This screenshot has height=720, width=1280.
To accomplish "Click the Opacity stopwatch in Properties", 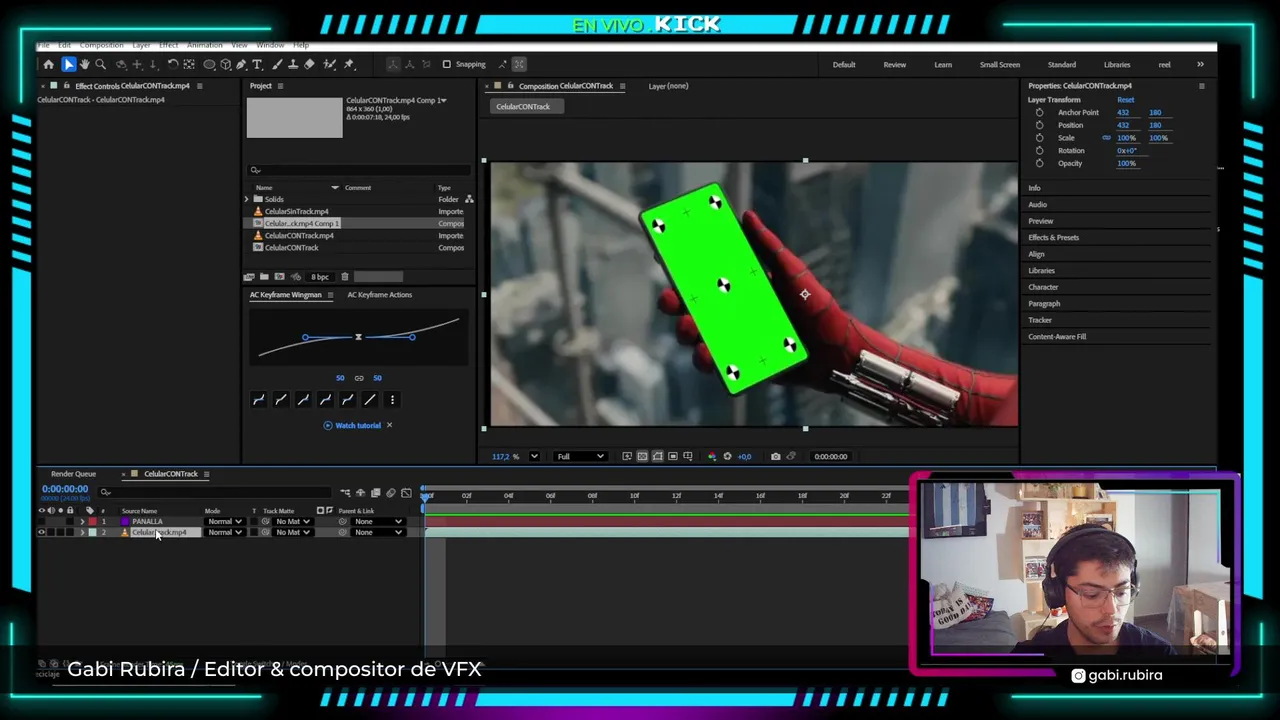I will point(1039,163).
